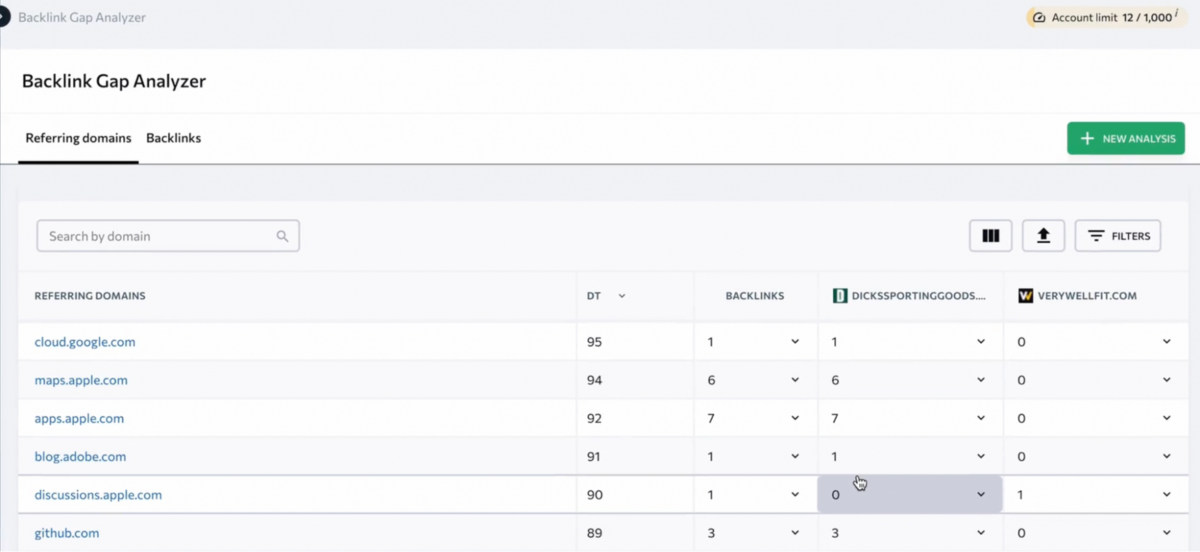This screenshot has height=552, width=1200.
Task: Click the Account limit gauge icon
Action: [x=1038, y=18]
